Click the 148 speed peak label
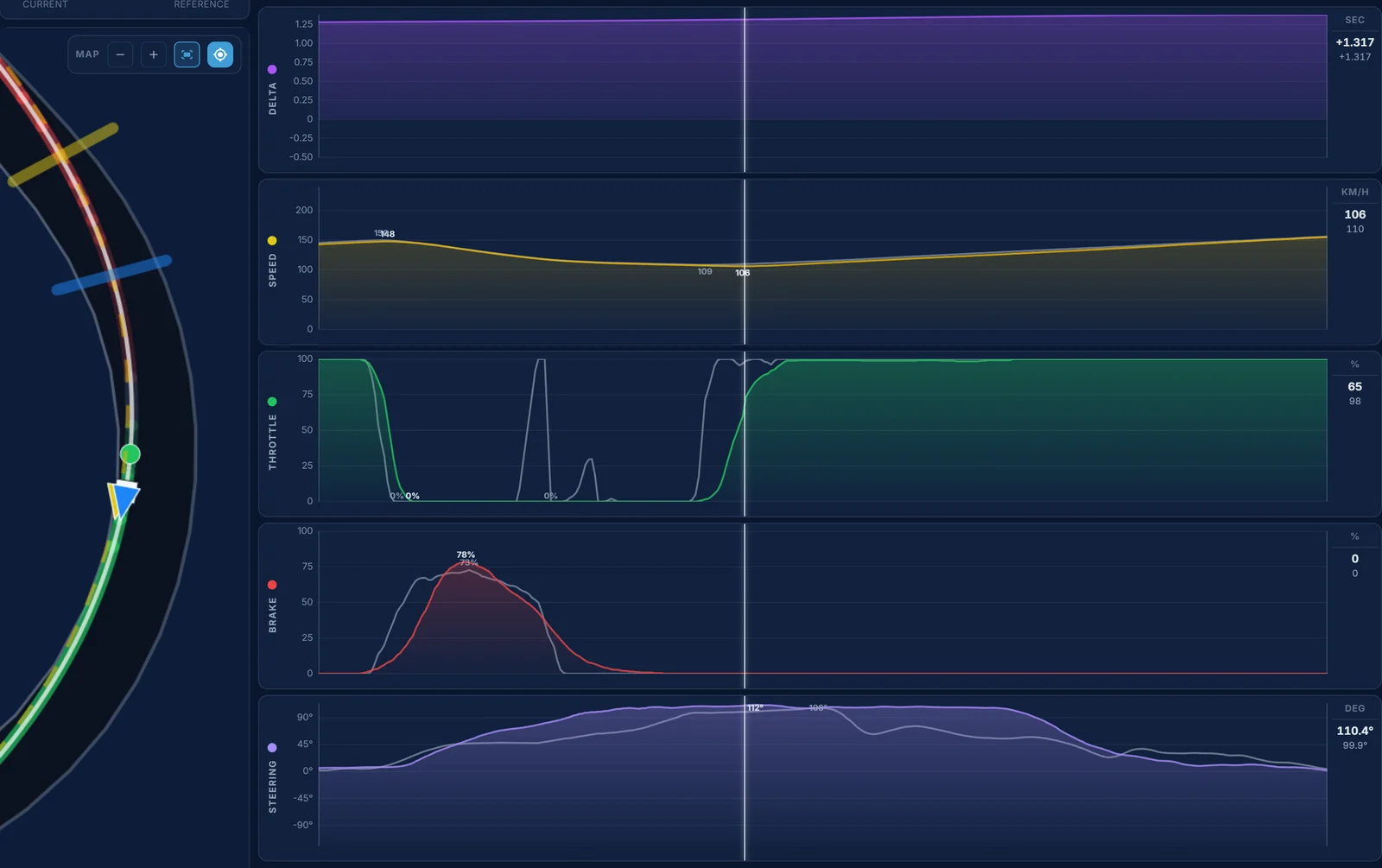Screen dimensions: 1382x868 pyautogui.click(x=388, y=234)
